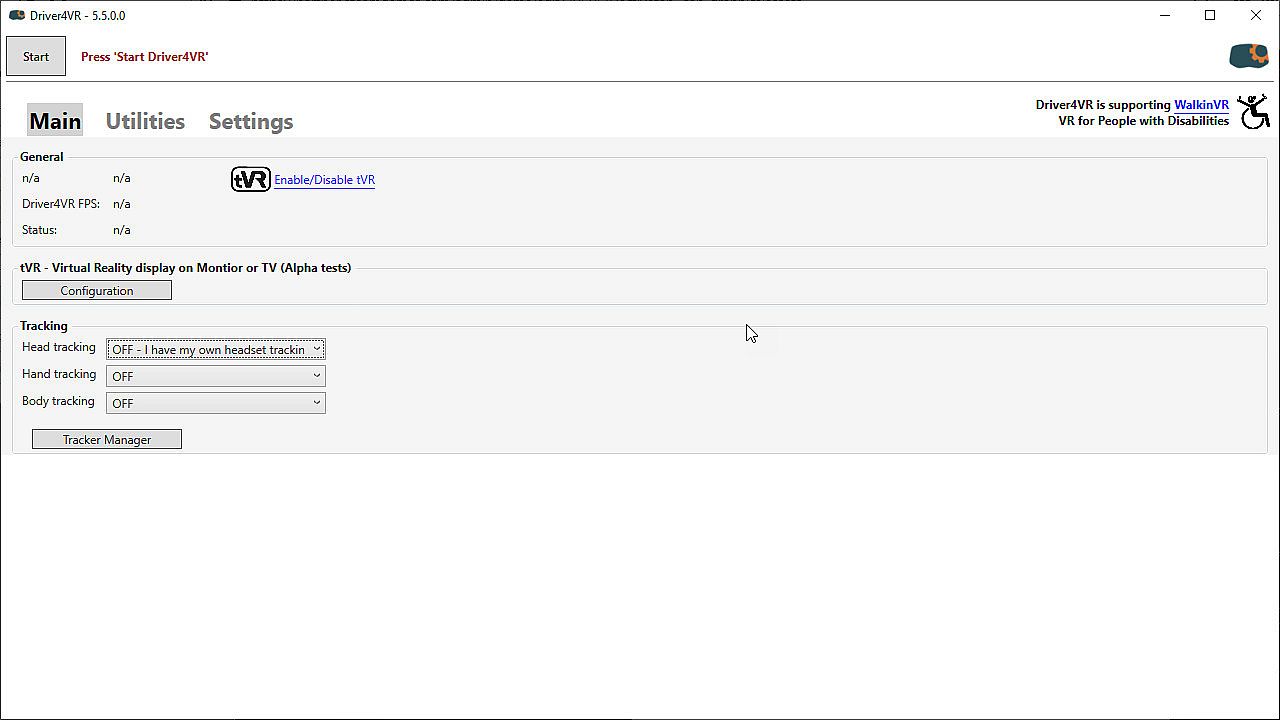The width and height of the screenshot is (1280, 720).
Task: Open the tVR Configuration button
Action: (97, 291)
